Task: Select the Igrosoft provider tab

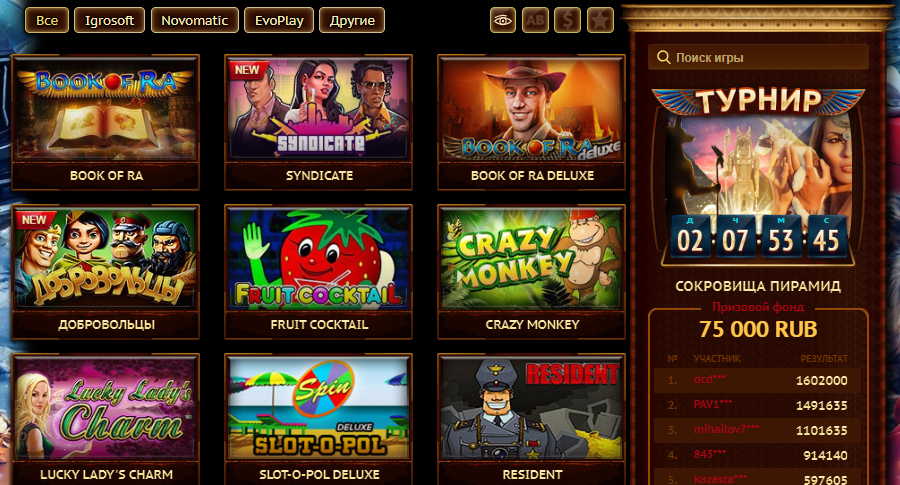Action: pyautogui.click(x=109, y=21)
